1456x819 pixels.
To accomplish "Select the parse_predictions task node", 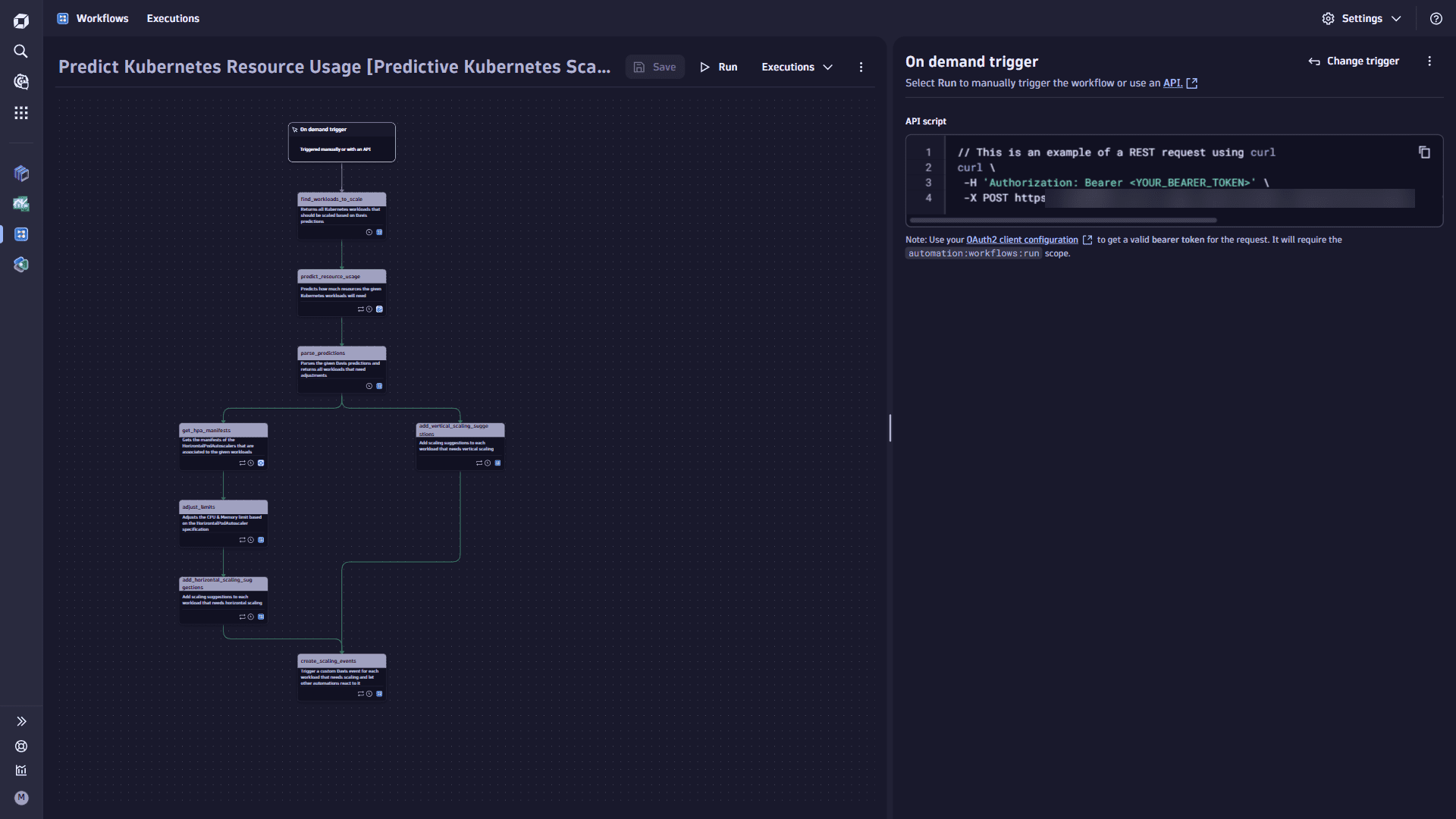I will [x=342, y=369].
